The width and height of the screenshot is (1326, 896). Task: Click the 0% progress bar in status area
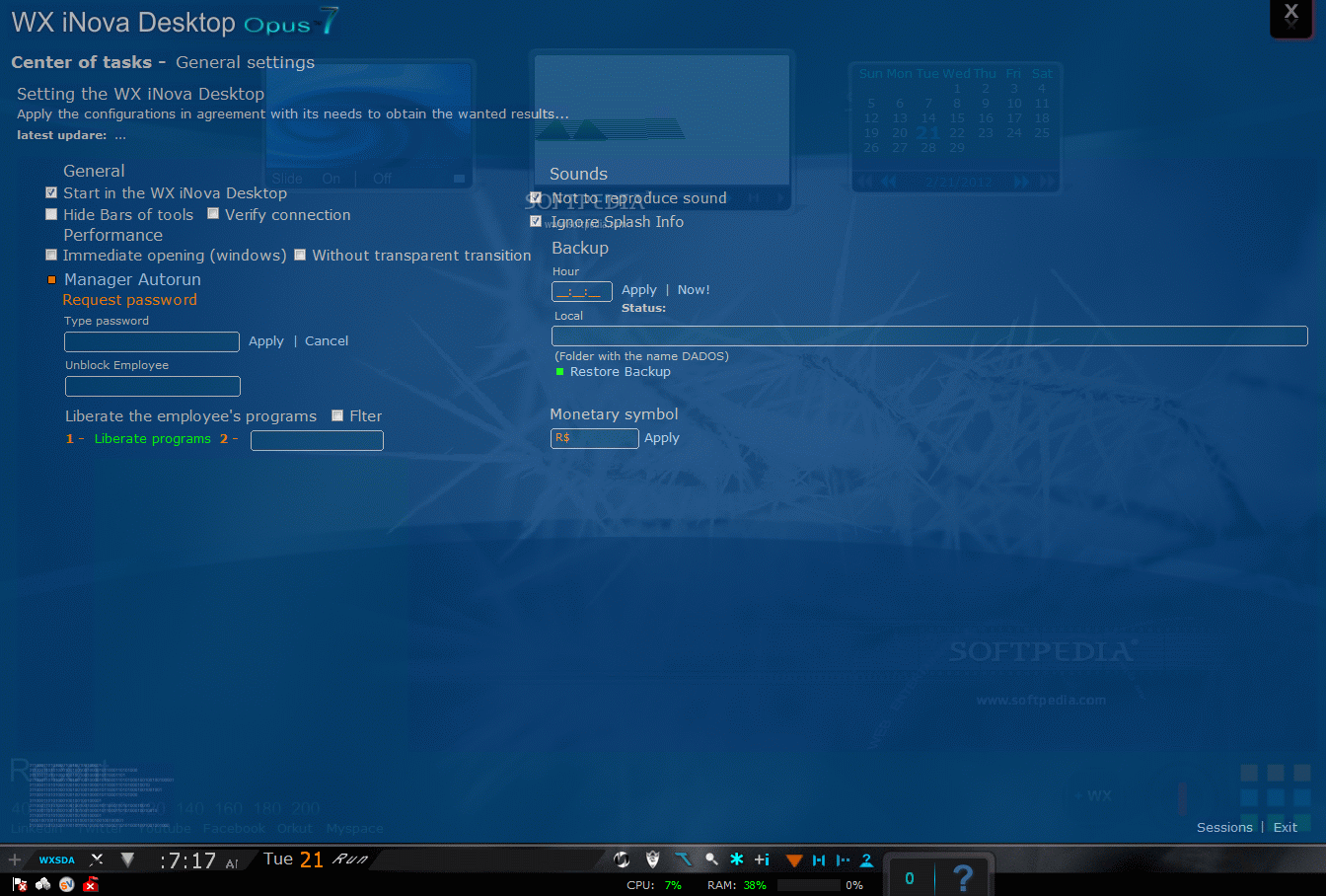pyautogui.click(x=809, y=885)
